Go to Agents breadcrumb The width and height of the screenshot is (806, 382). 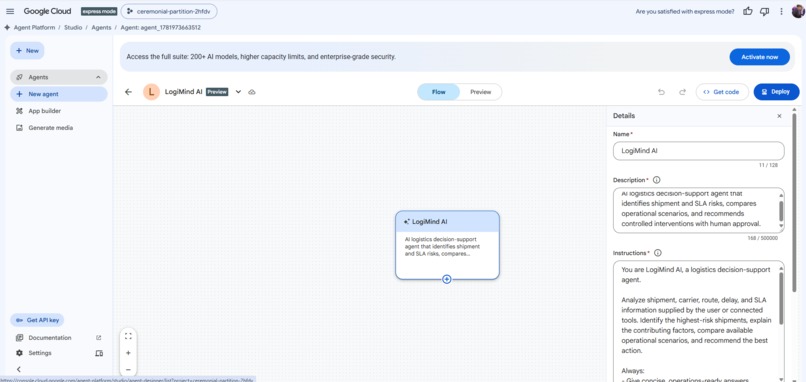(x=101, y=28)
